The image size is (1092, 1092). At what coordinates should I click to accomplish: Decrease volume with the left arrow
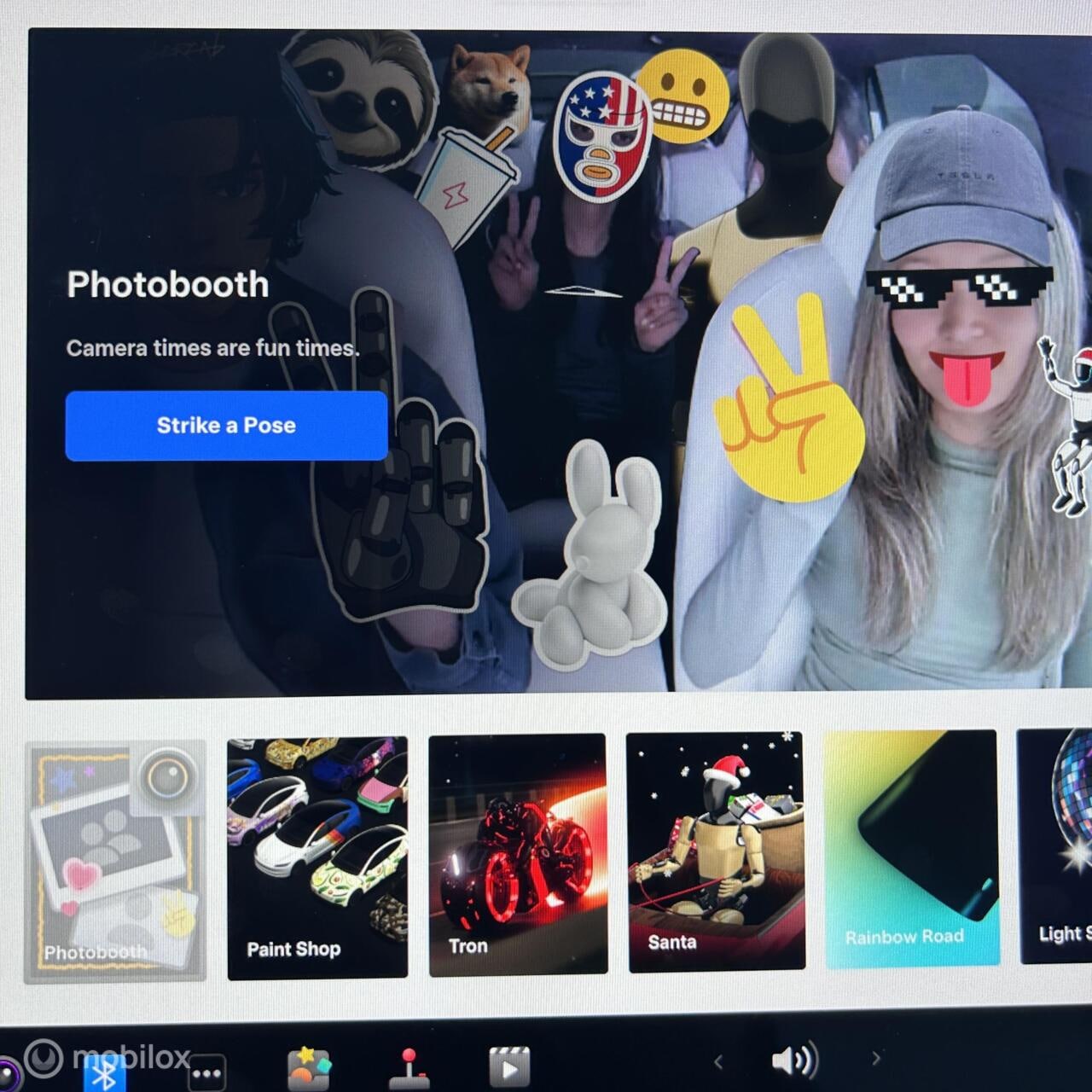tap(718, 1062)
